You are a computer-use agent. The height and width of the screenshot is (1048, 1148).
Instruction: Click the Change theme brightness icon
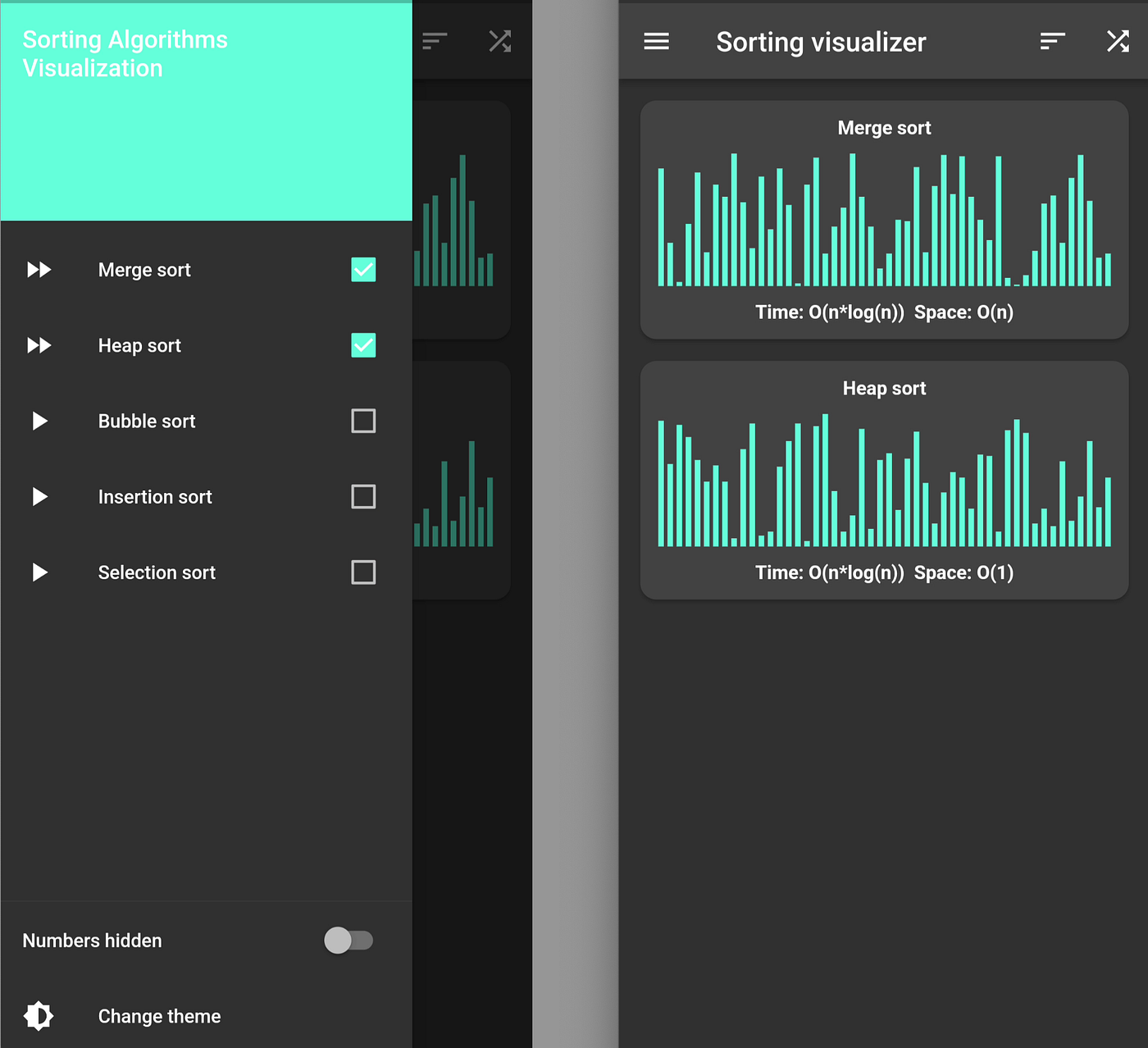point(39,1016)
